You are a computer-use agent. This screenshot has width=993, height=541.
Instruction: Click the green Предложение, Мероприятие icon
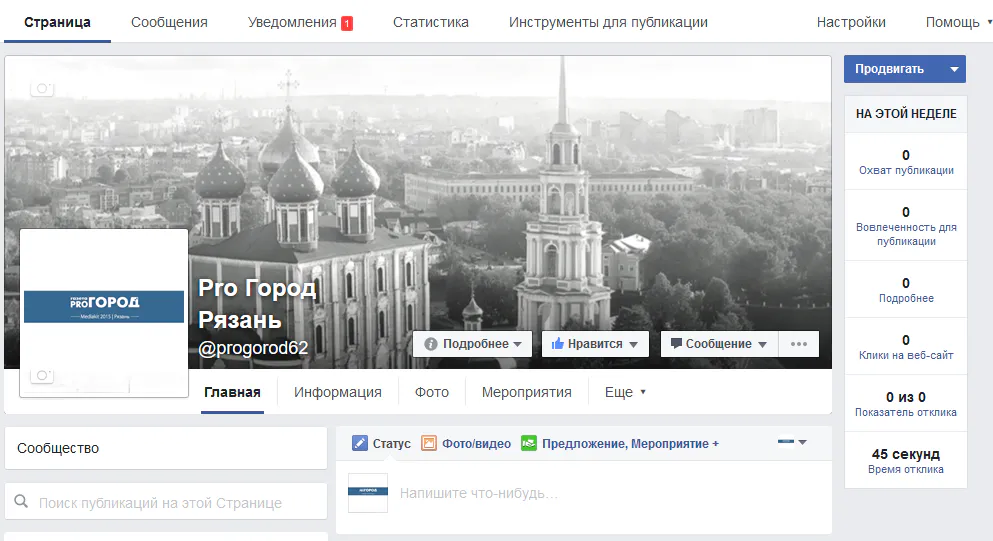529,443
